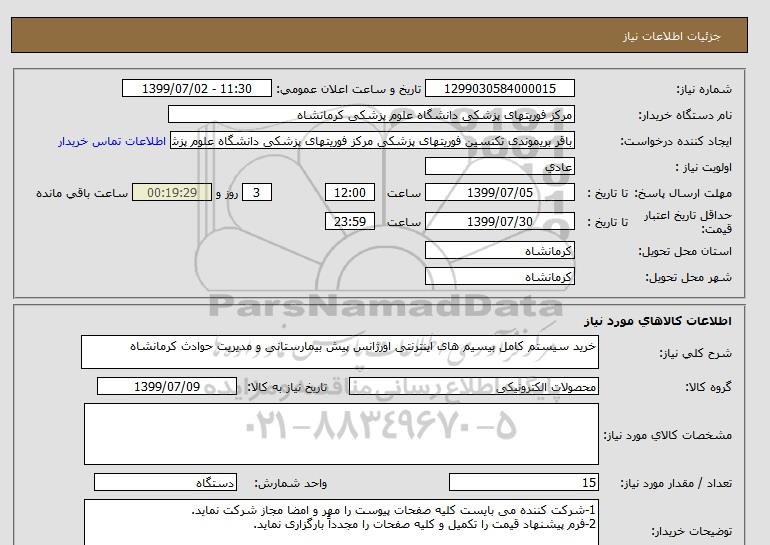Screen dimensions: 770x545
Task: Click the اطلاعات کالاهای مورد نیاز section heading
Action: 658,321
